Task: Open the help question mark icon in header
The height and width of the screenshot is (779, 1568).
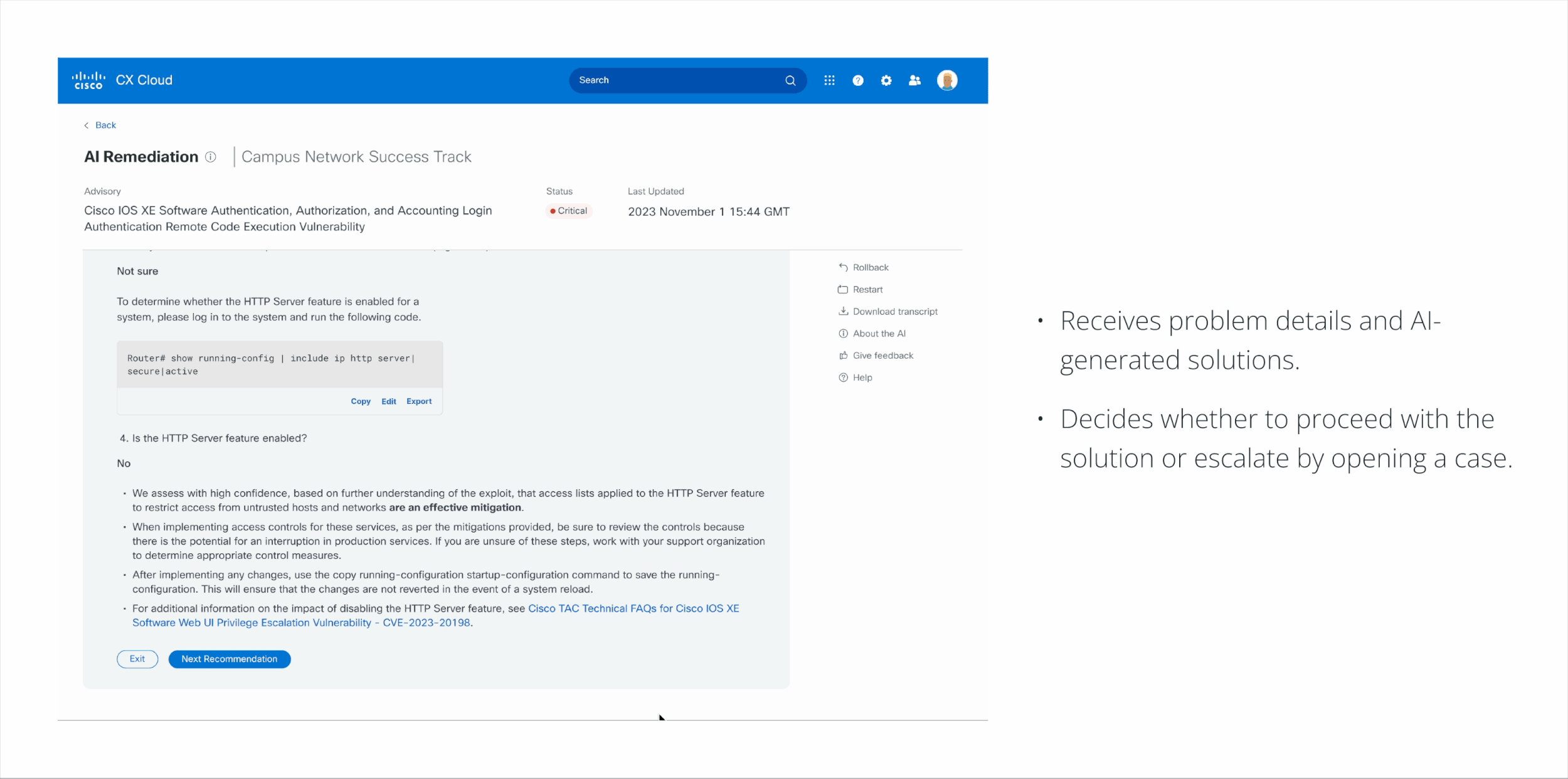Action: [x=858, y=80]
